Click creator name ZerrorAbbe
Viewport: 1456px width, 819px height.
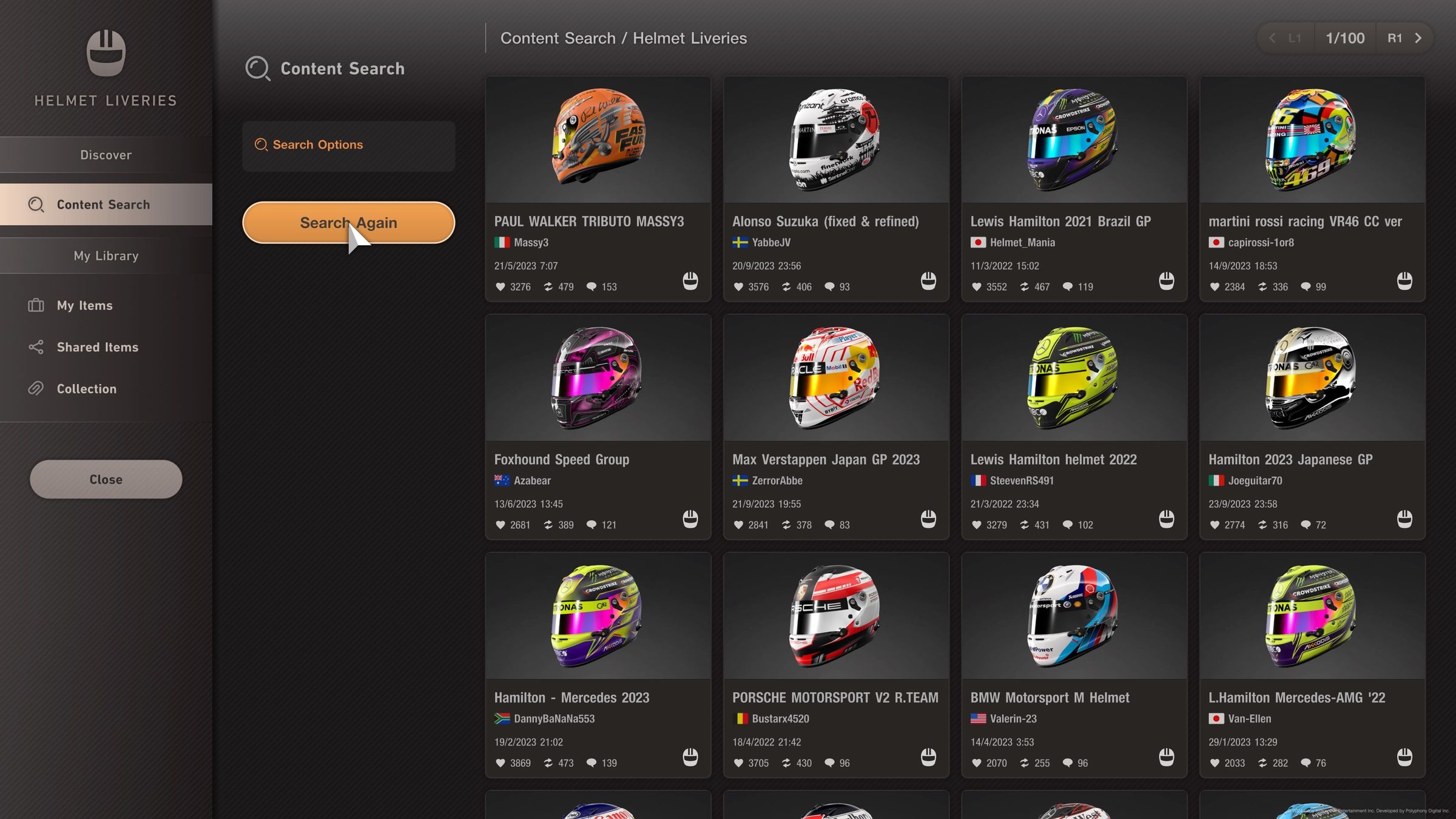pos(777,480)
